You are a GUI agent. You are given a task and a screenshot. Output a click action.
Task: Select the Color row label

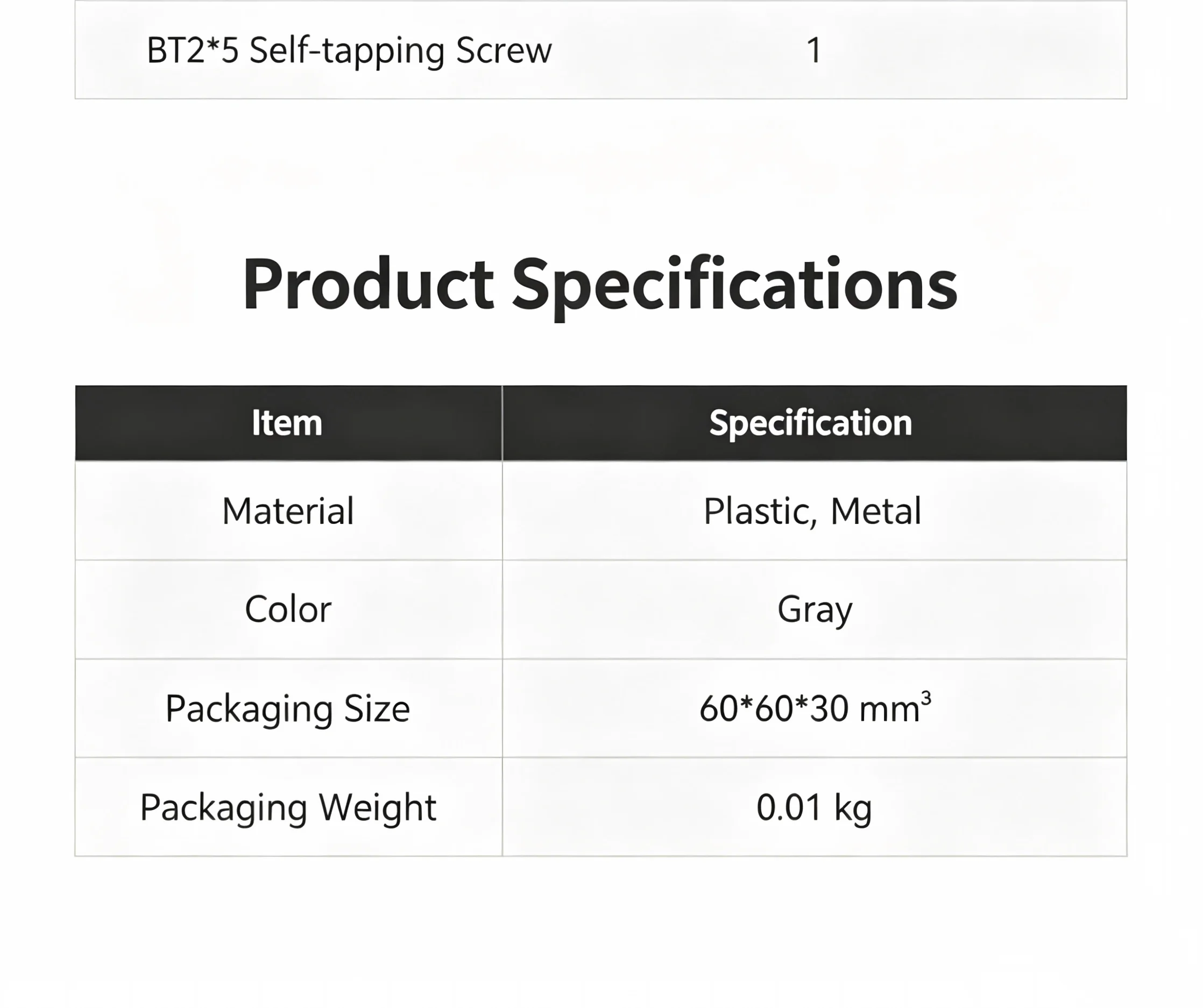pos(288,609)
